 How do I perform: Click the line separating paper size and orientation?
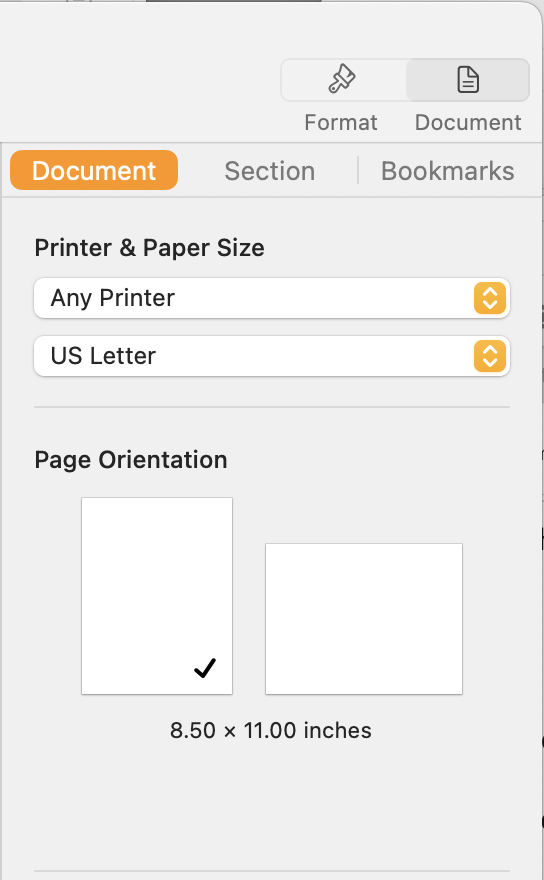point(272,407)
